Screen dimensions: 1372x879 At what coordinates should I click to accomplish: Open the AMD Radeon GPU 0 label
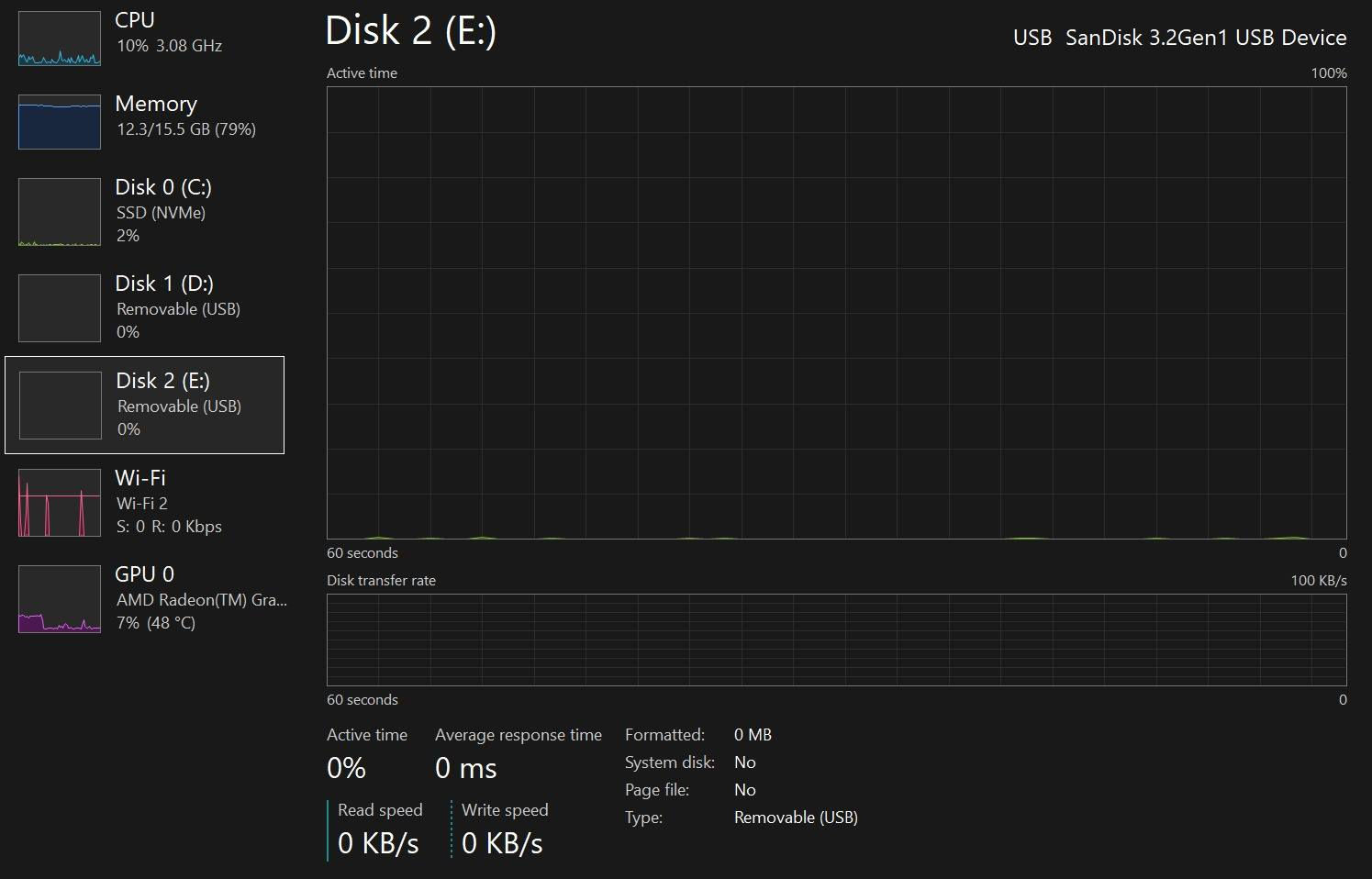201,600
